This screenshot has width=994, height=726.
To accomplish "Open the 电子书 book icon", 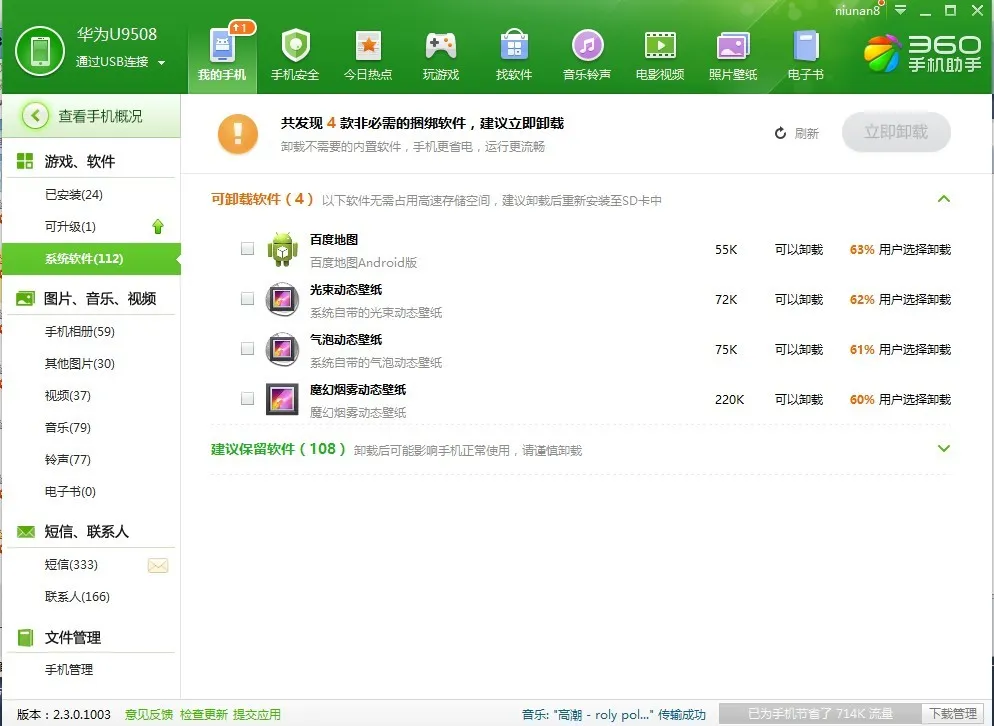I will point(806,46).
